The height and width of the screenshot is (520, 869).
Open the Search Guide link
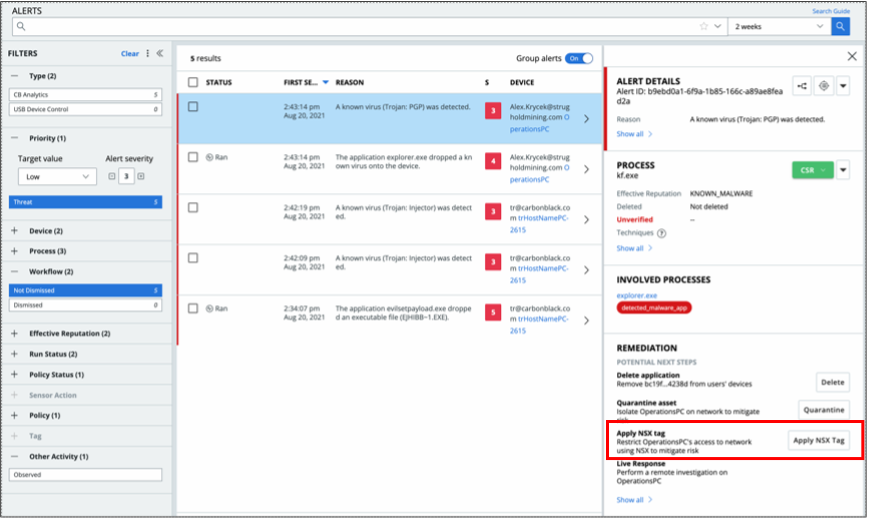pyautogui.click(x=831, y=11)
